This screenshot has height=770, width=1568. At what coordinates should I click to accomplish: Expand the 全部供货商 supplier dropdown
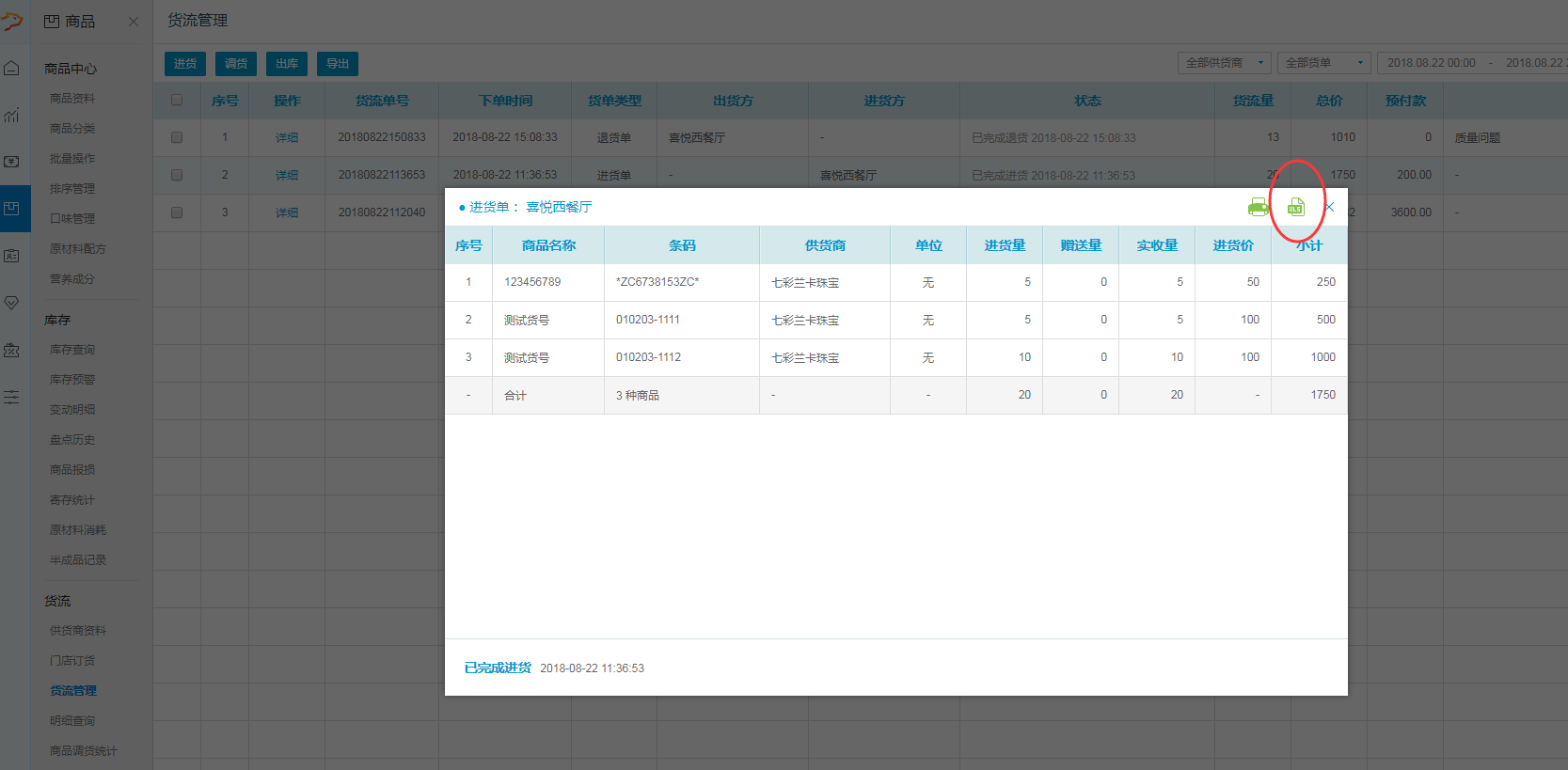point(1224,63)
